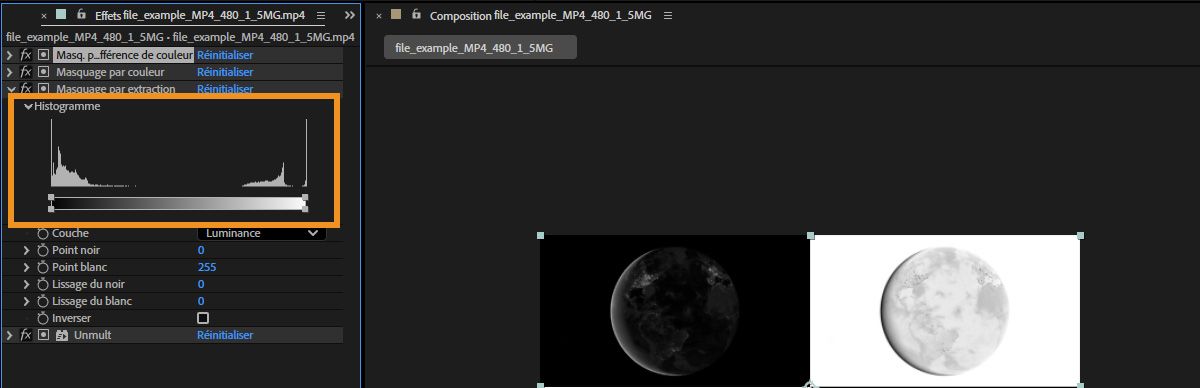
Task: Reset Unmult via Réinitialiser
Action: (225, 335)
